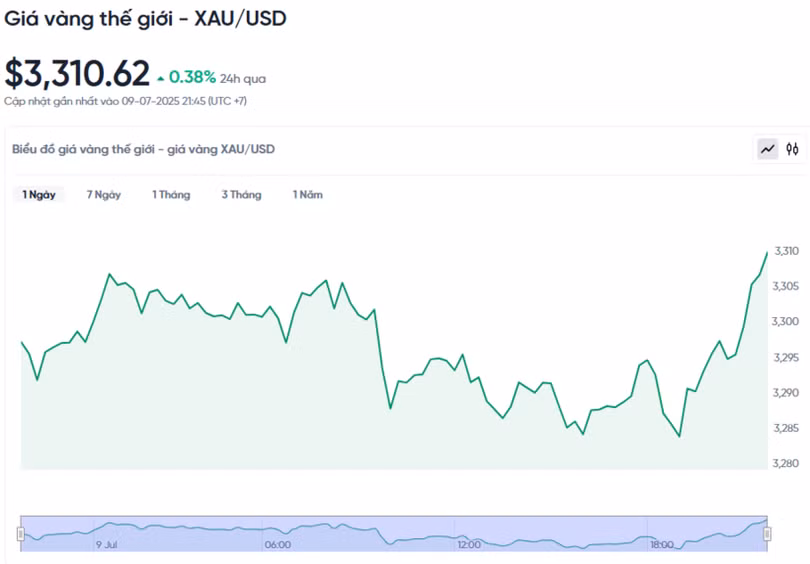Viewport: 810px width, 564px height.
Task: Switch to line chart view icon
Action: click(768, 149)
